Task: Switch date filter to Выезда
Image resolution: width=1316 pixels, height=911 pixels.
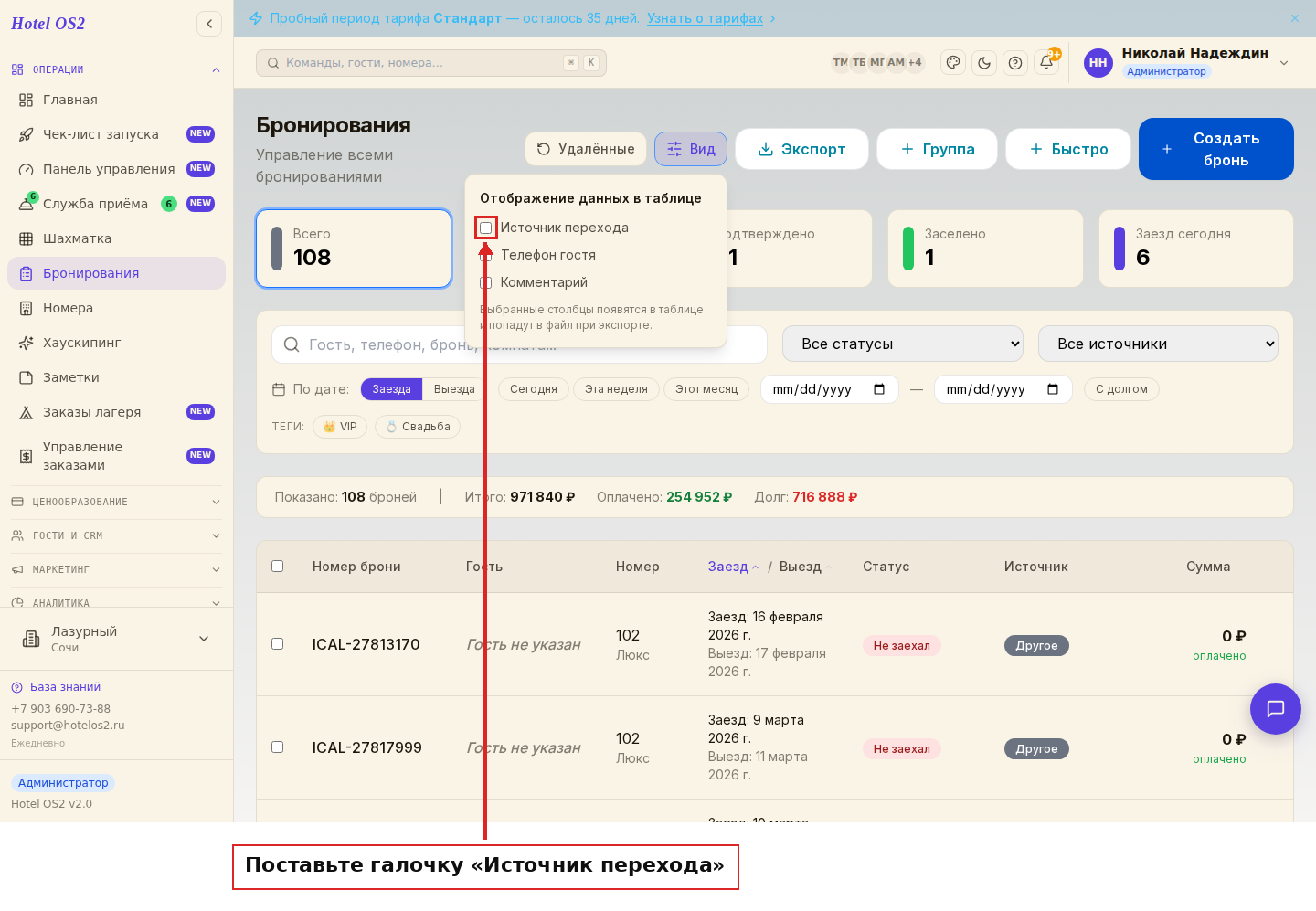Action: tap(454, 389)
